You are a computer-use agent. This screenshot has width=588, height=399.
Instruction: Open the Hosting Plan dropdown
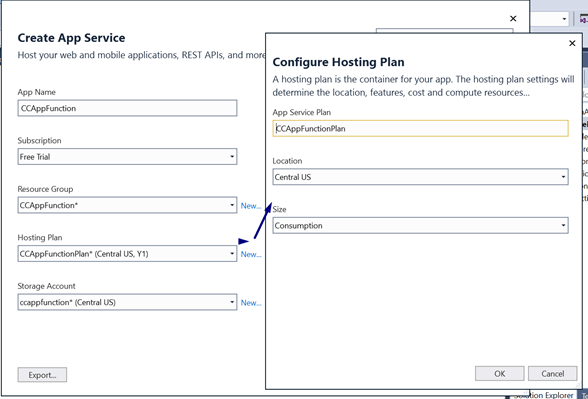coord(127,254)
